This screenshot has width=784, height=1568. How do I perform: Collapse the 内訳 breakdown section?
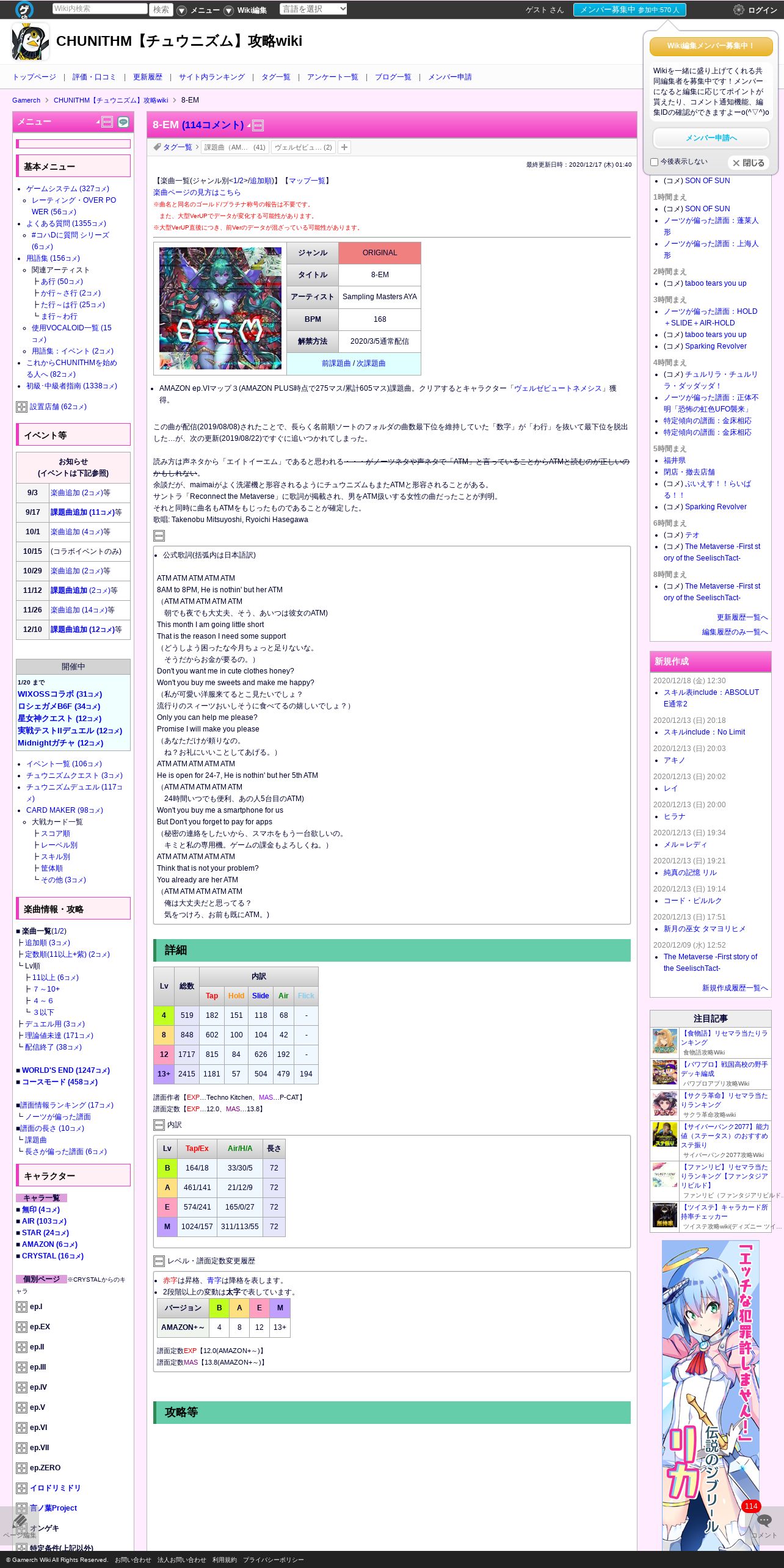[x=159, y=1125]
